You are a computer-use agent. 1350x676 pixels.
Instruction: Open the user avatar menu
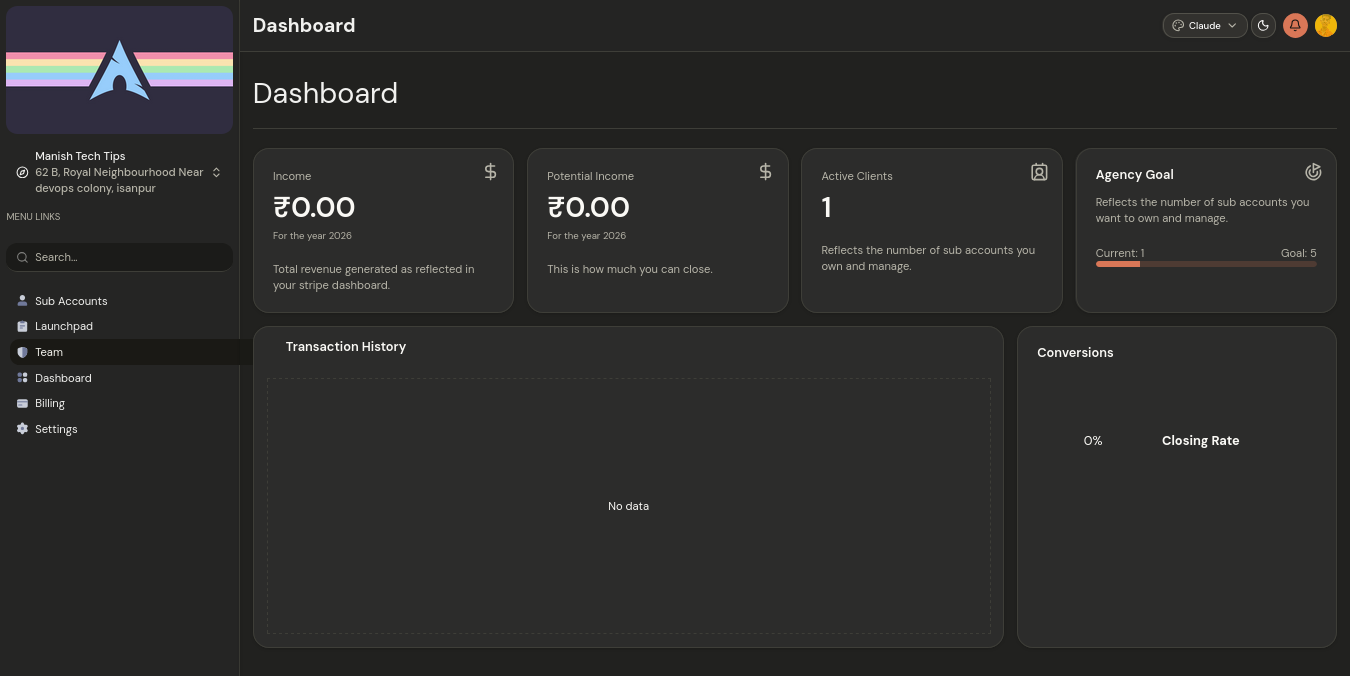(1326, 26)
